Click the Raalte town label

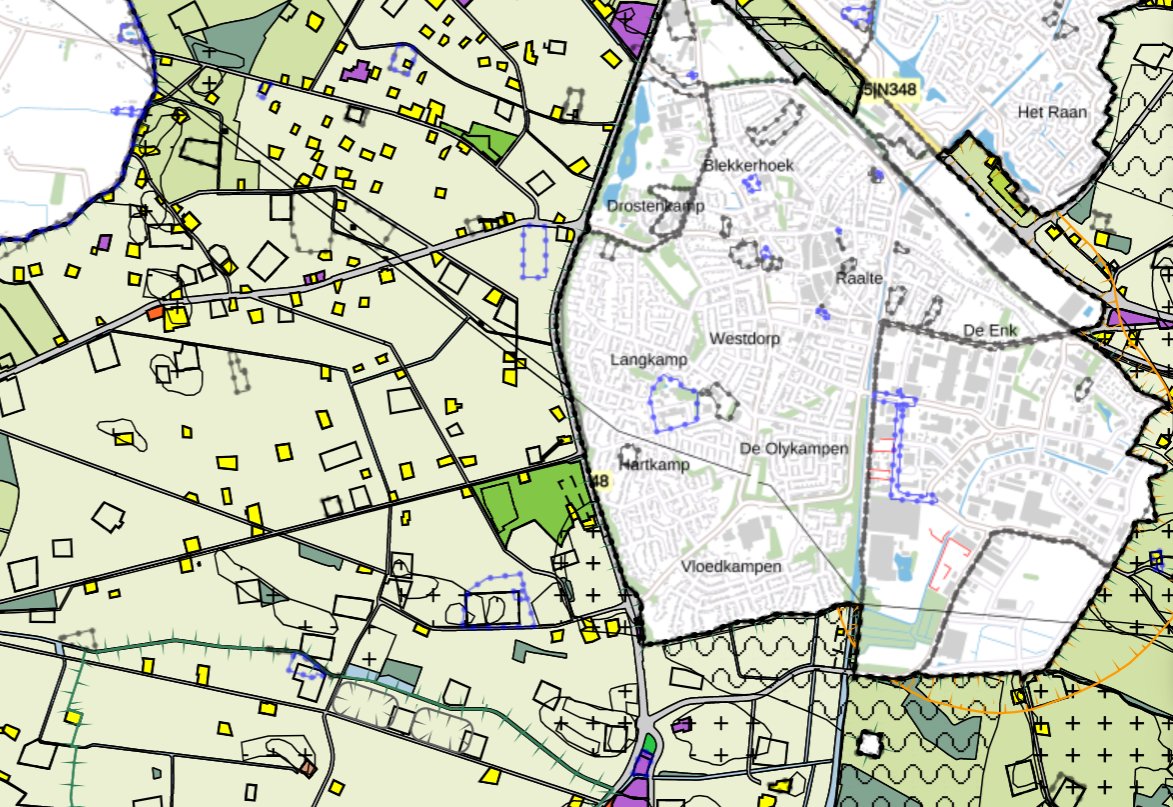click(x=859, y=278)
